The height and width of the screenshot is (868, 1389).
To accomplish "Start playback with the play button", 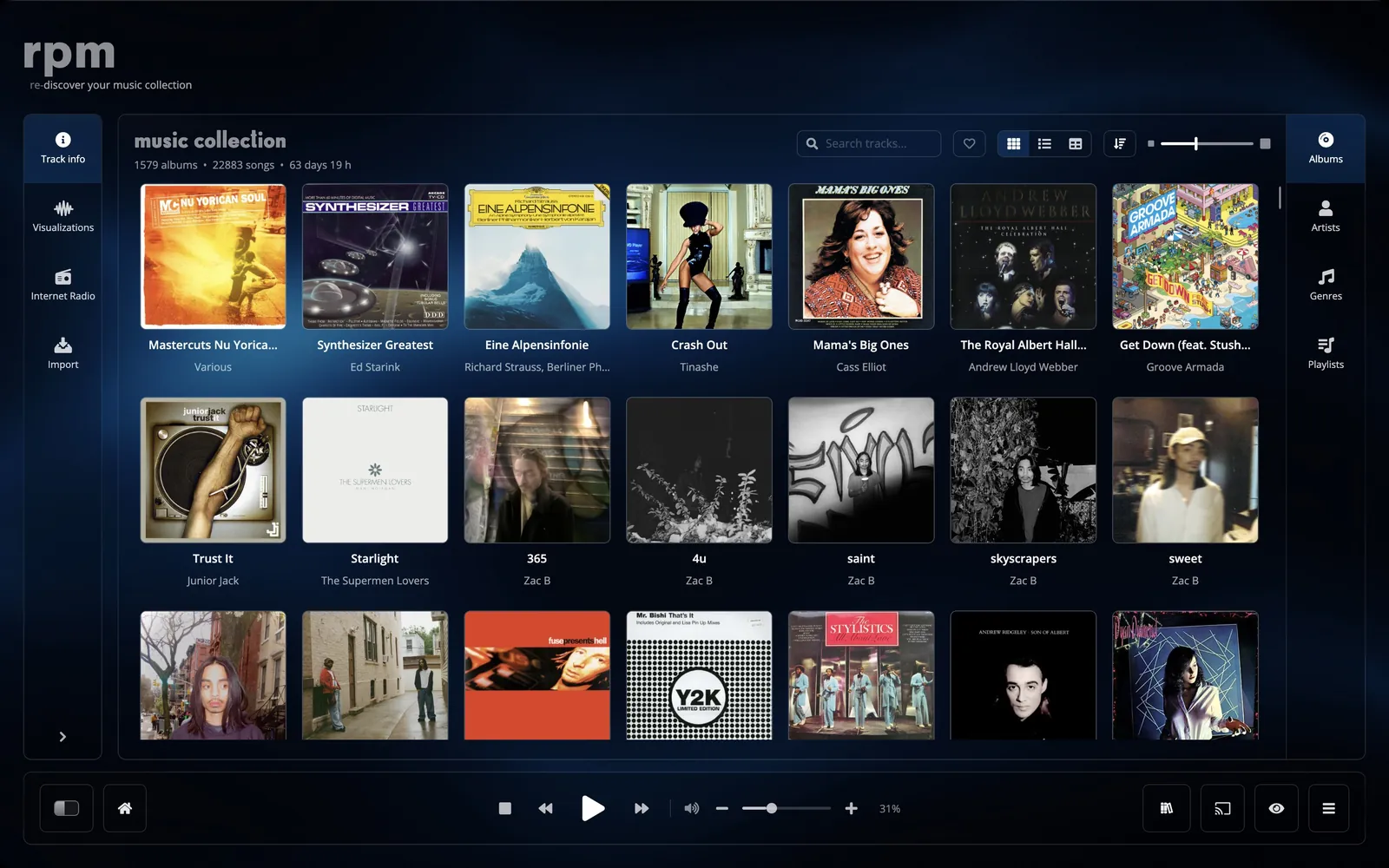I will (x=593, y=808).
